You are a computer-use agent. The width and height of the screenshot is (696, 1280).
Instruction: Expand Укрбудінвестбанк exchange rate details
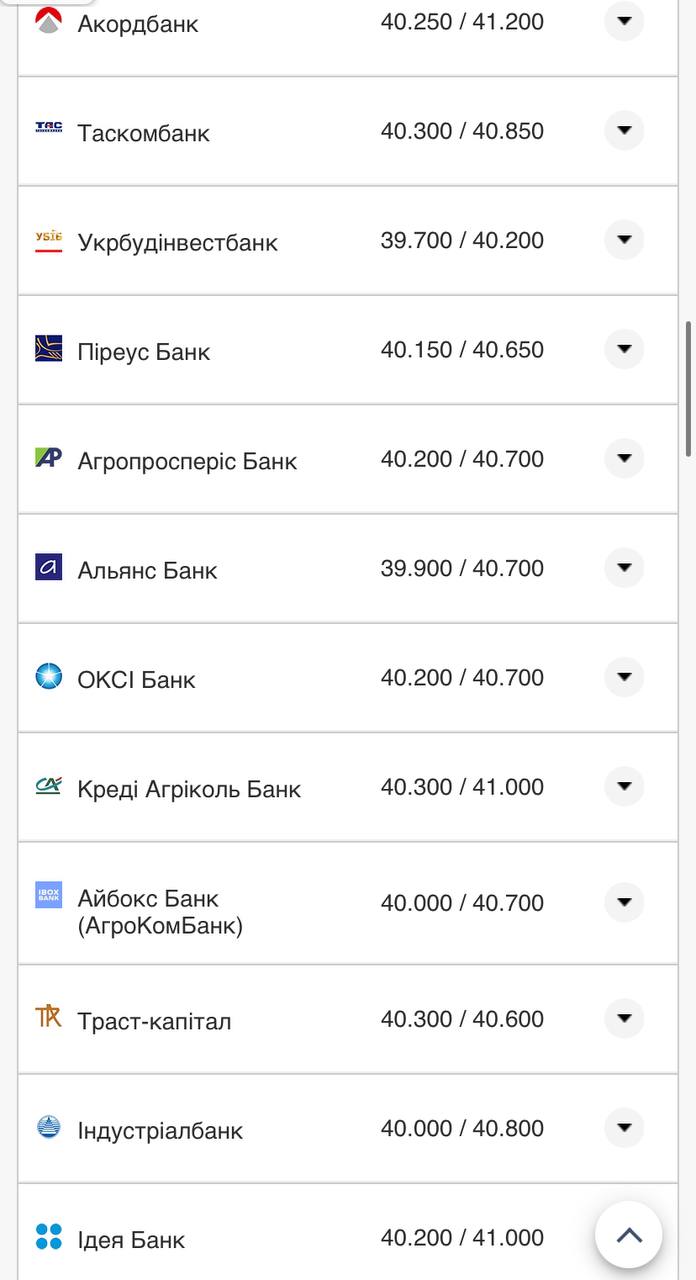[624, 240]
